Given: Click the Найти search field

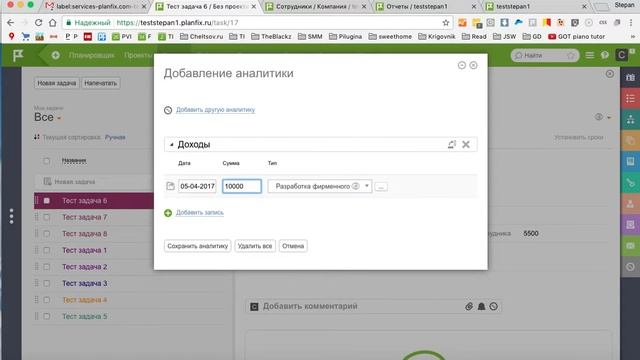Looking at the screenshot, I should coord(544,55).
